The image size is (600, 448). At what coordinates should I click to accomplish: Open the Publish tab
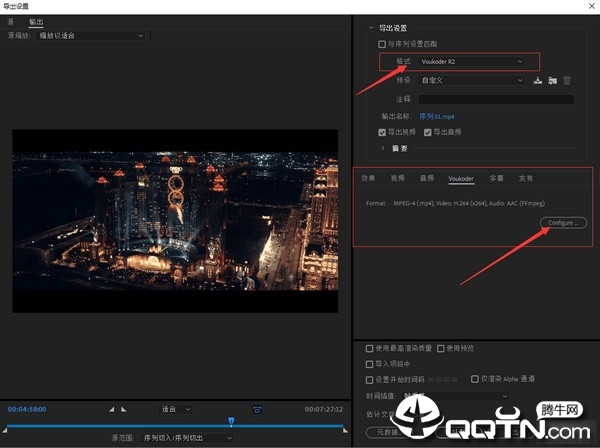click(525, 178)
